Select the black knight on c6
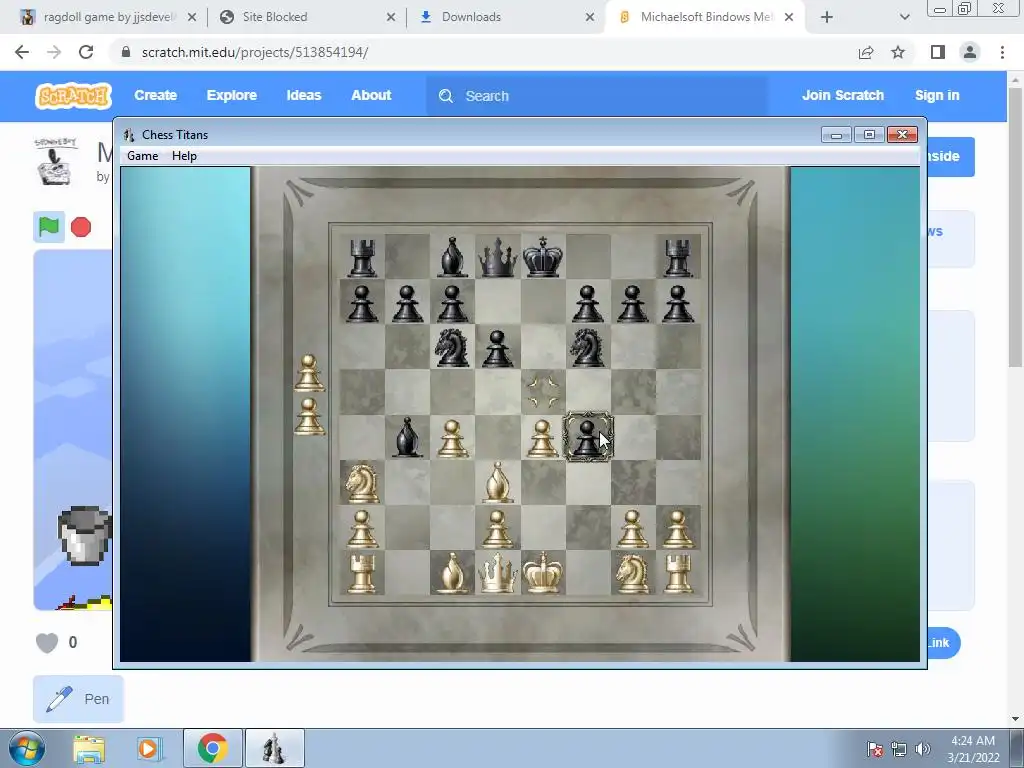The width and height of the screenshot is (1024, 768). [x=452, y=347]
